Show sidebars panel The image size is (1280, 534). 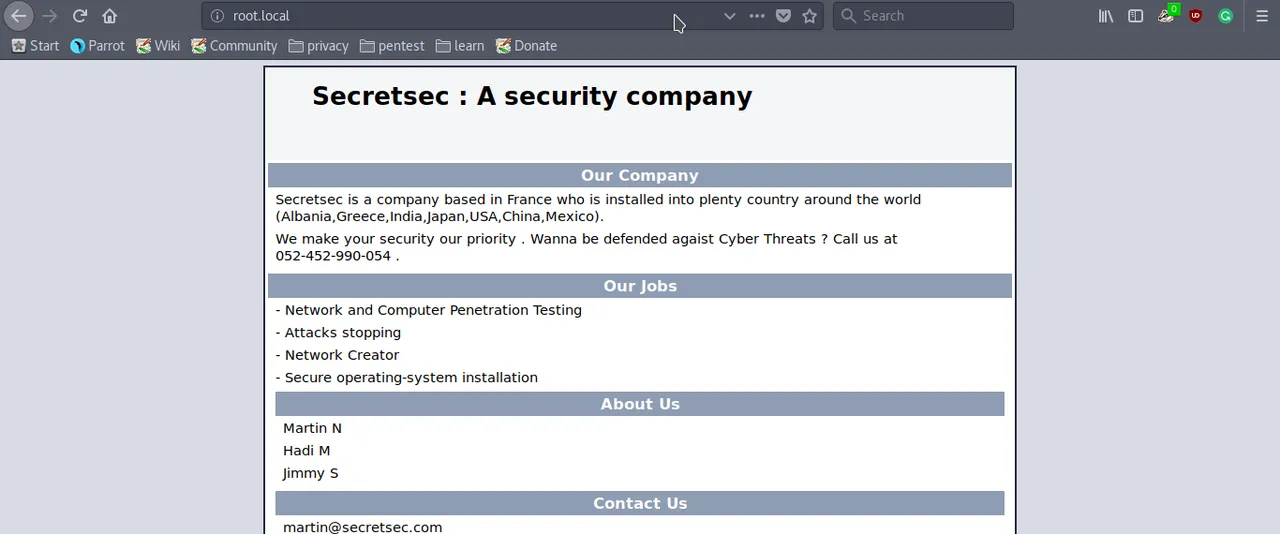coord(1136,16)
